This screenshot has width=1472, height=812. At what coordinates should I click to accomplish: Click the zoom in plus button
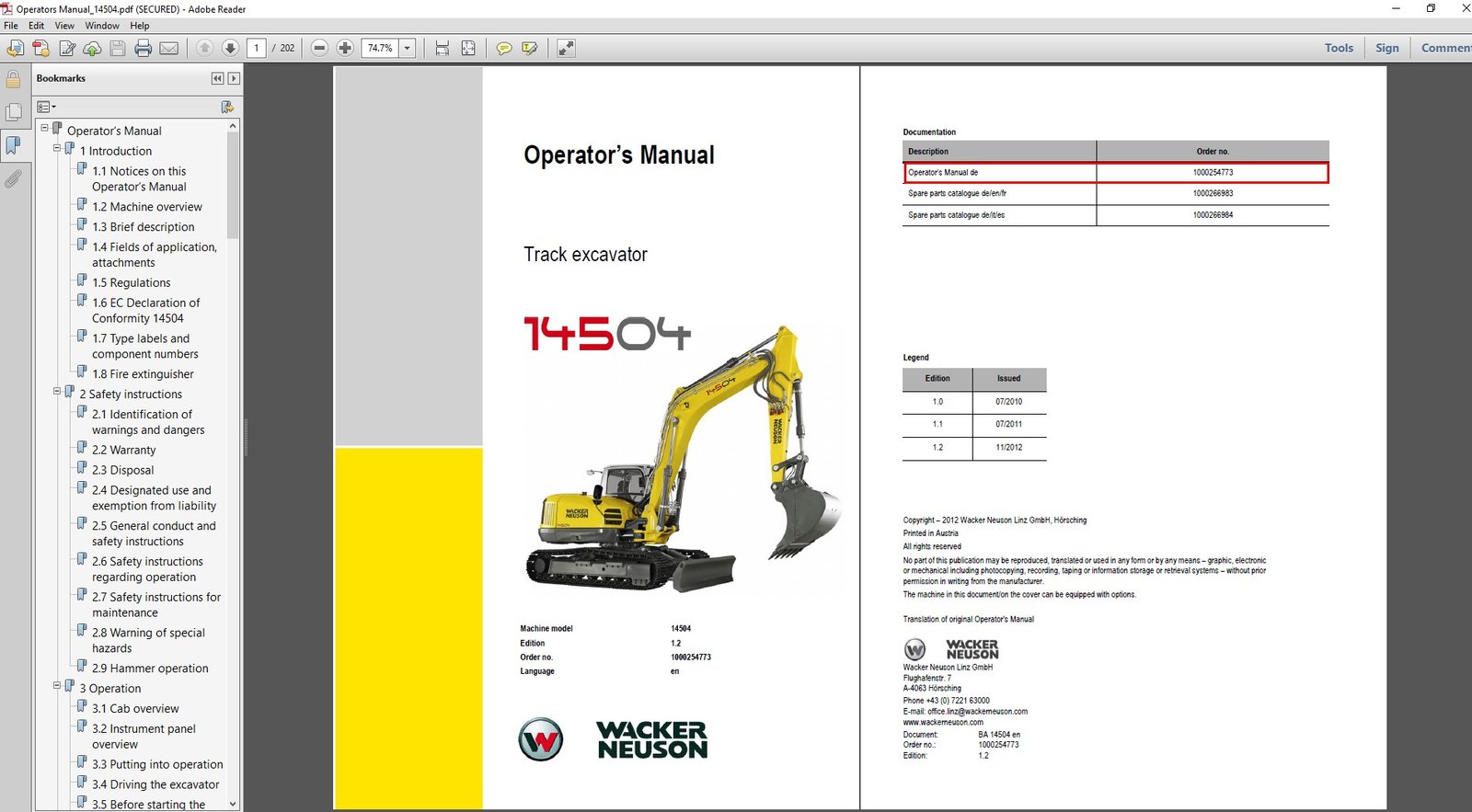(x=345, y=48)
